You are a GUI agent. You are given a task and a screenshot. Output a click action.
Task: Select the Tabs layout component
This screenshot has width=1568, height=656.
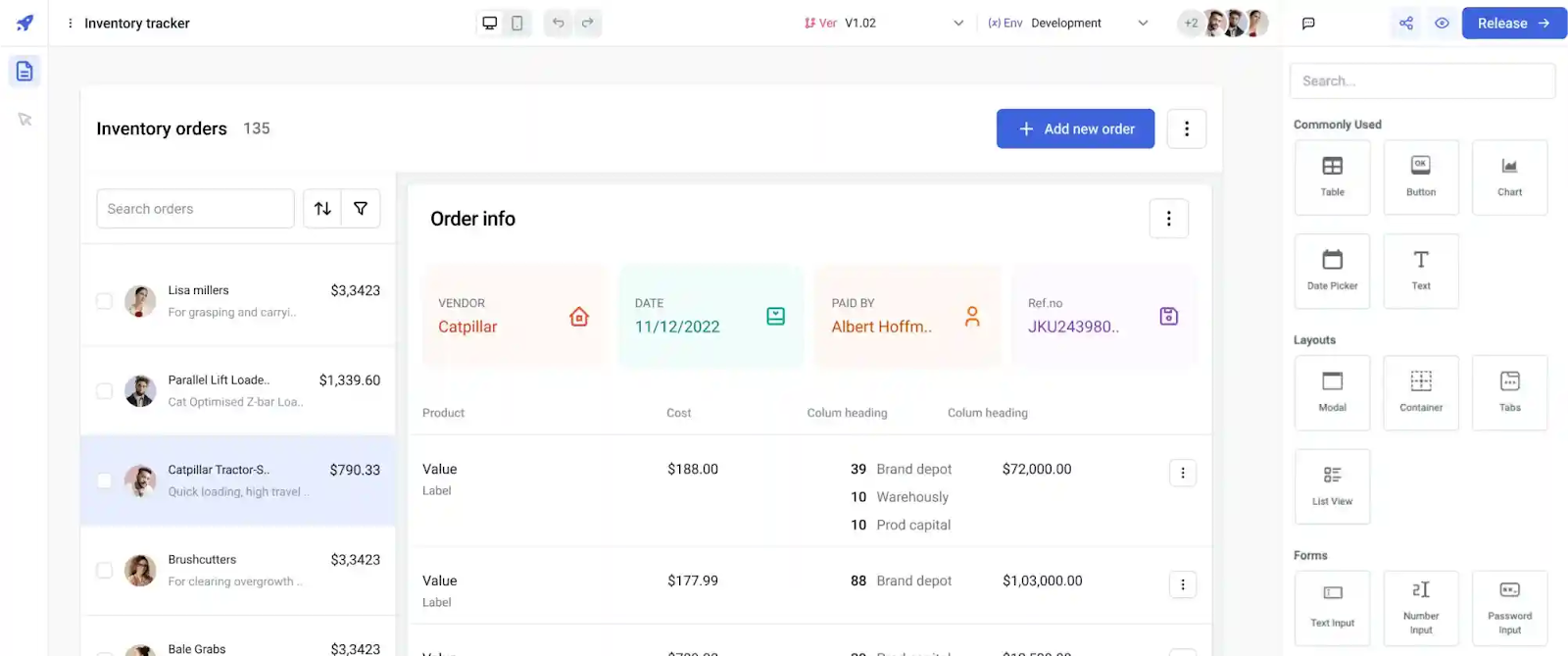(x=1509, y=393)
